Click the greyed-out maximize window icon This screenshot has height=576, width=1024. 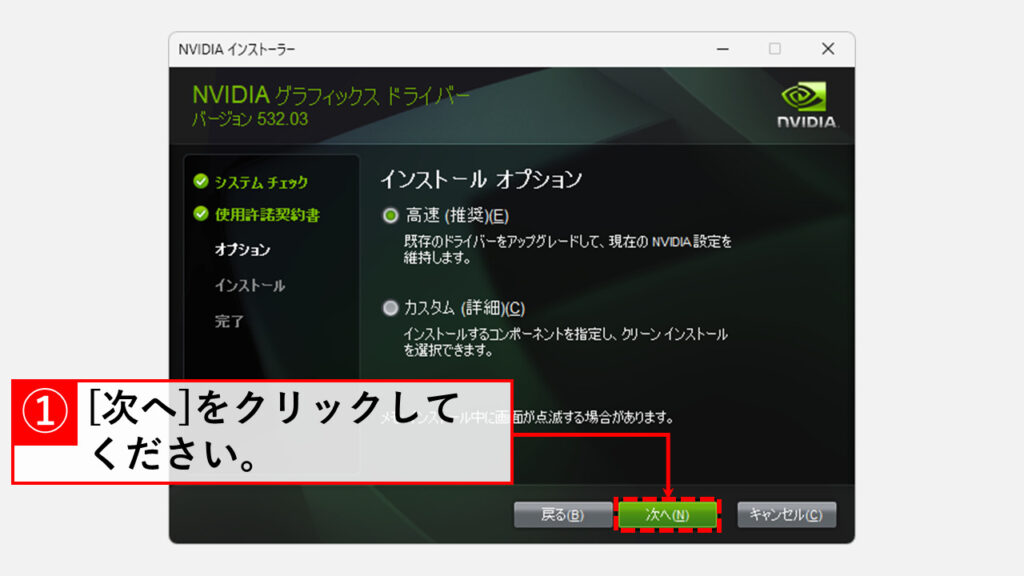[x=774, y=49]
